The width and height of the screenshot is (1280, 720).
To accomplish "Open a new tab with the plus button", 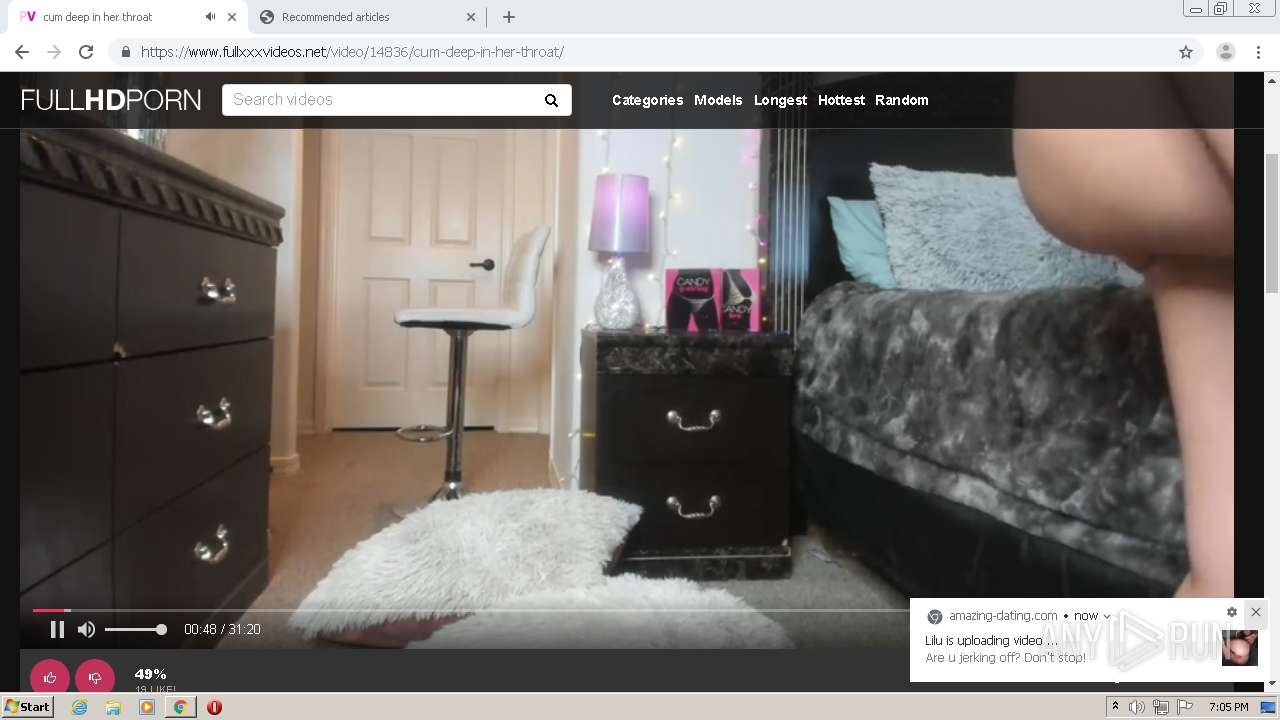I will (x=509, y=17).
